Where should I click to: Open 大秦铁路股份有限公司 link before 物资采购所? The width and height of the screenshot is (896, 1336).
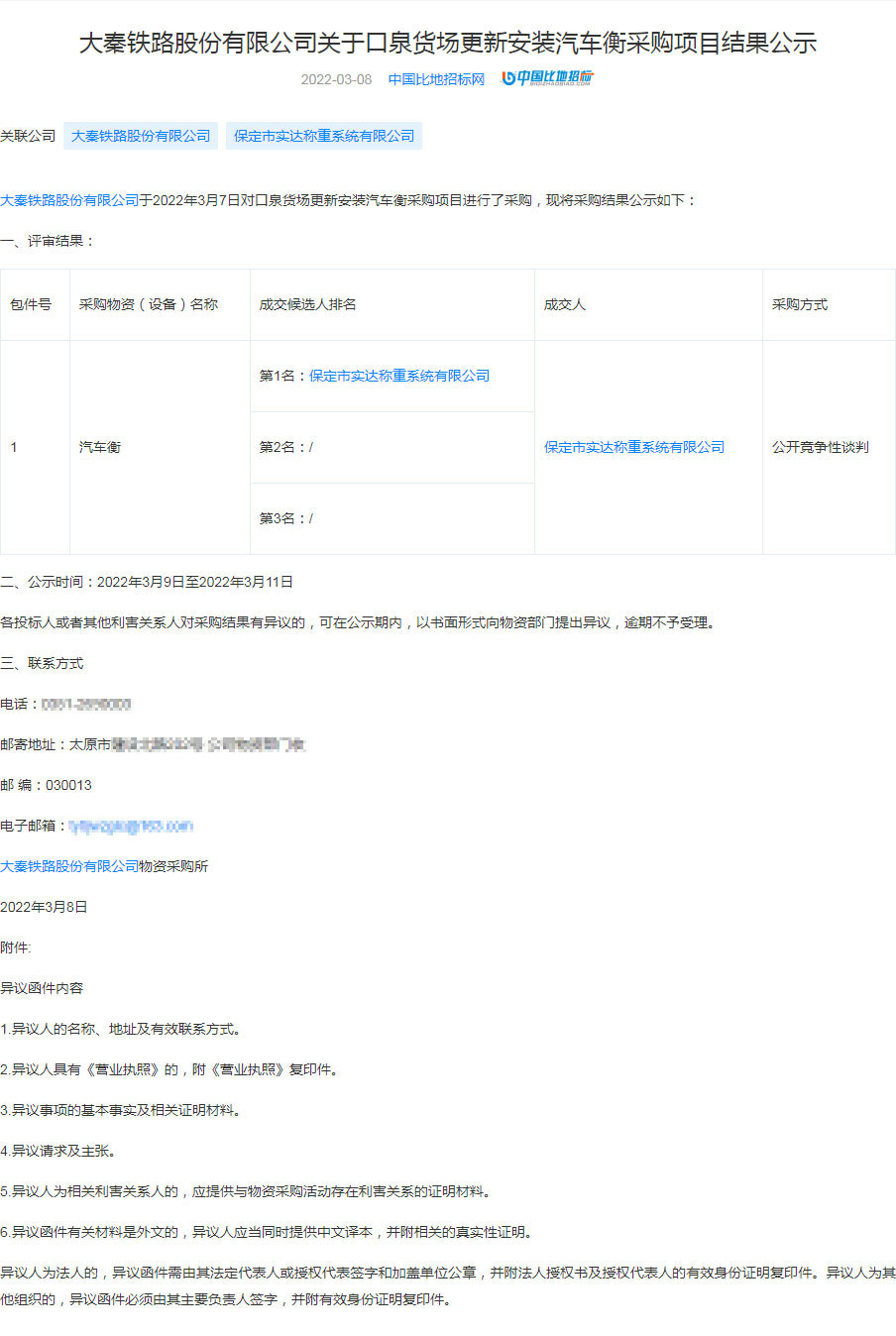pos(69,866)
